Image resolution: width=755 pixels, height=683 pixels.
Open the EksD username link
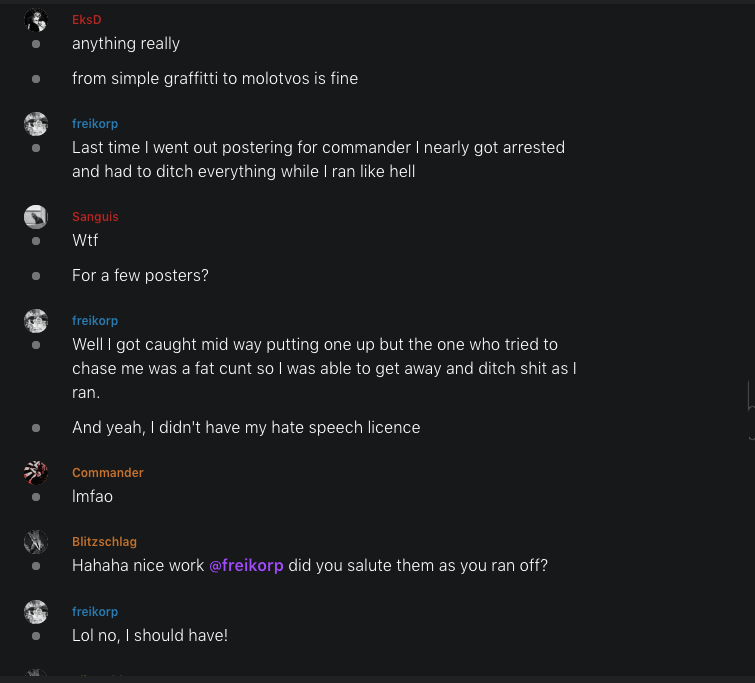coord(87,20)
